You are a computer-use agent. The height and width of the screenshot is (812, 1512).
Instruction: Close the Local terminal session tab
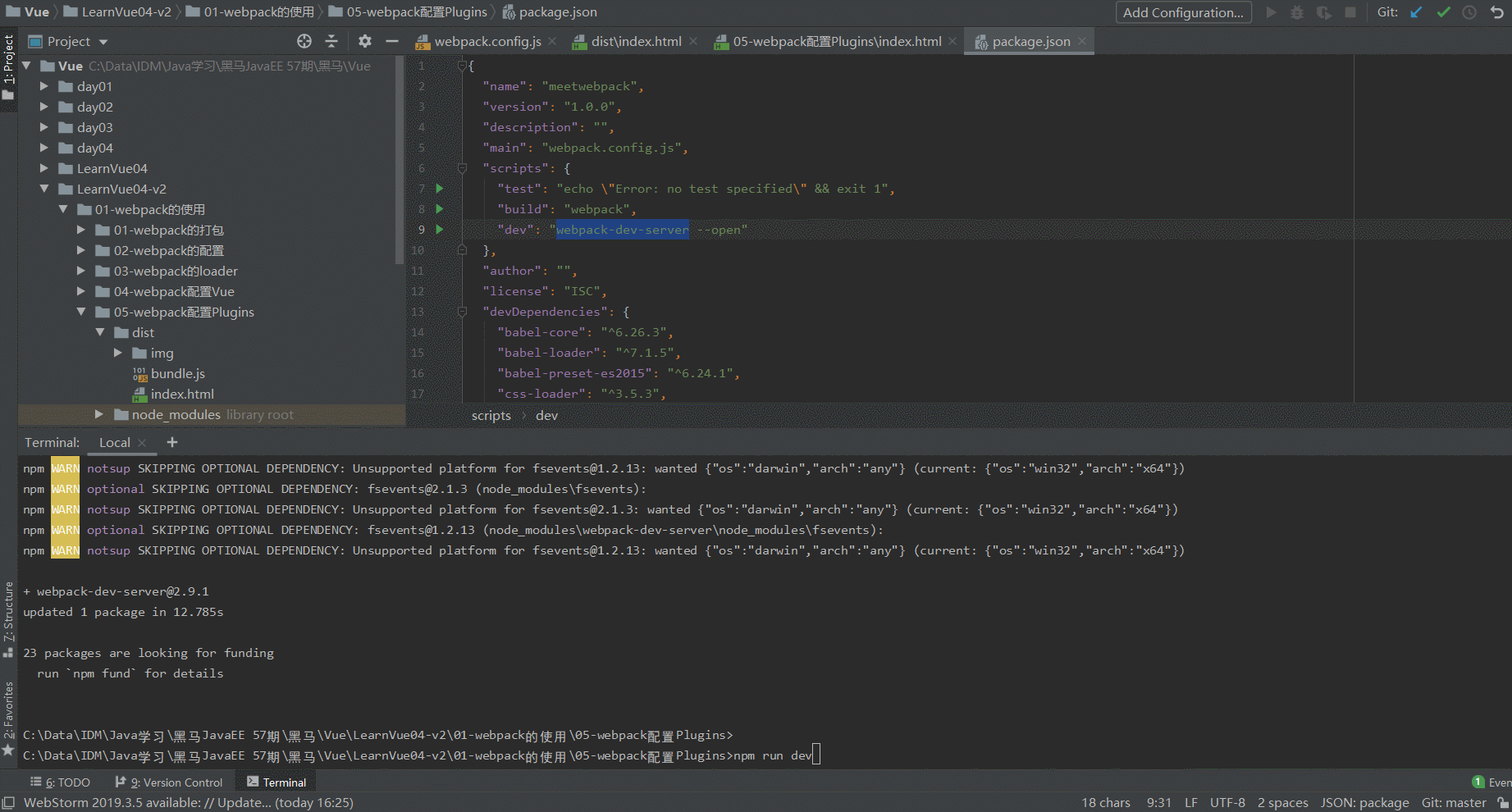[142, 442]
